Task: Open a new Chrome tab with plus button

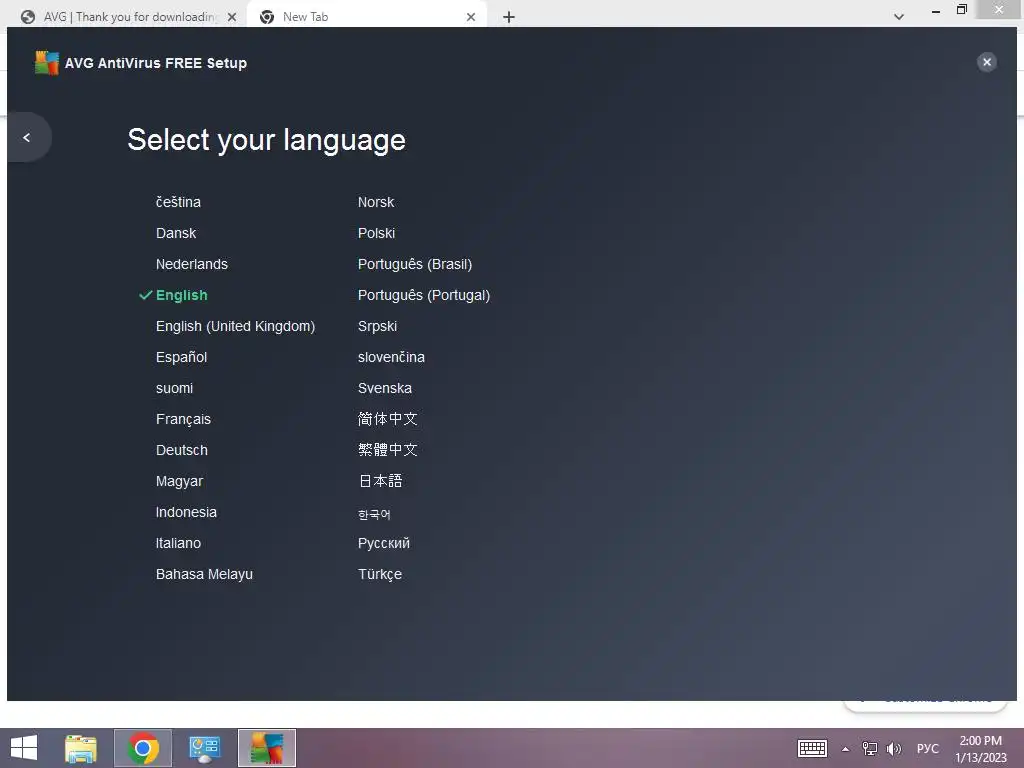Action: 509,17
